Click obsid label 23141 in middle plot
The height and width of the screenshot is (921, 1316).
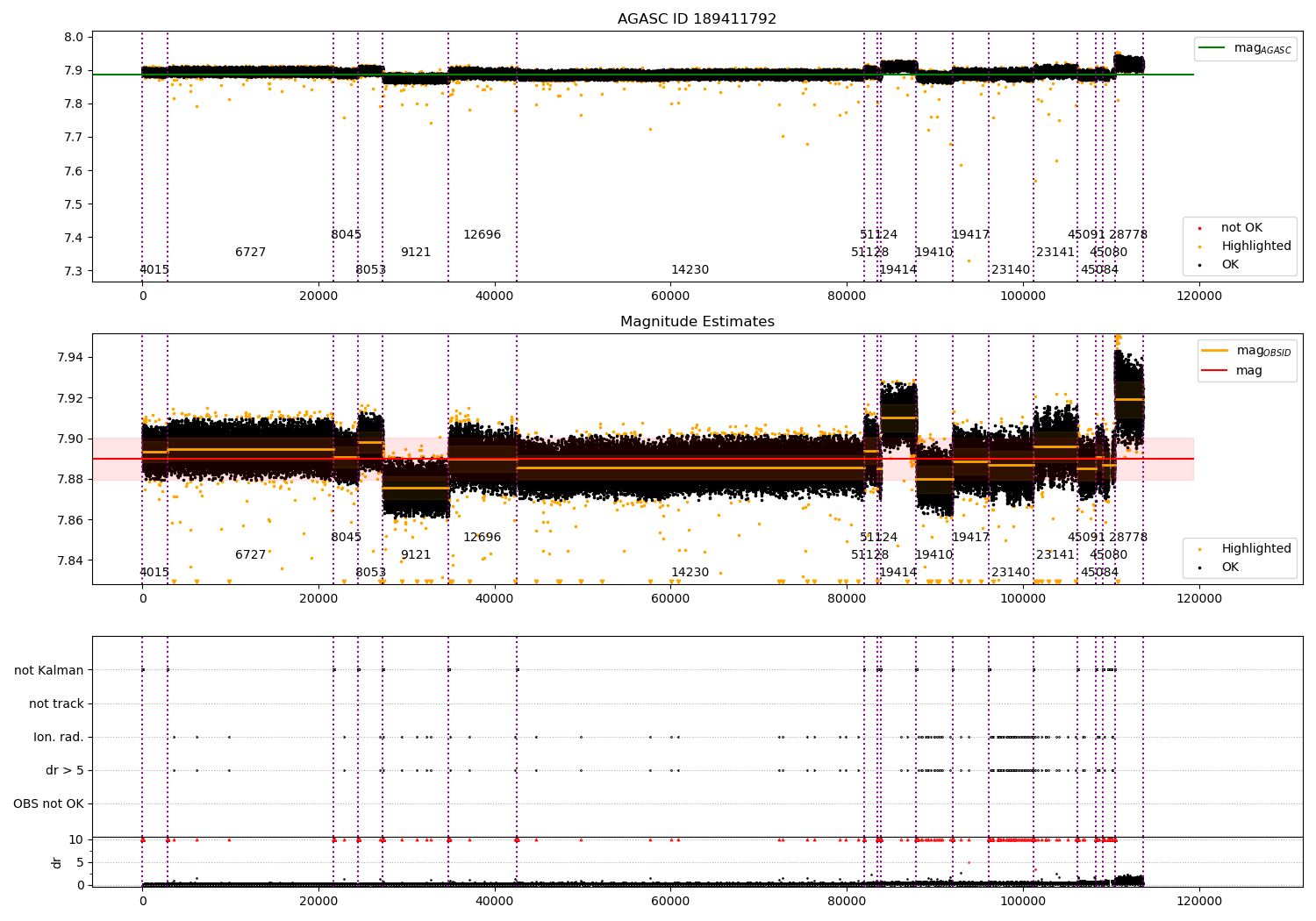click(1055, 555)
